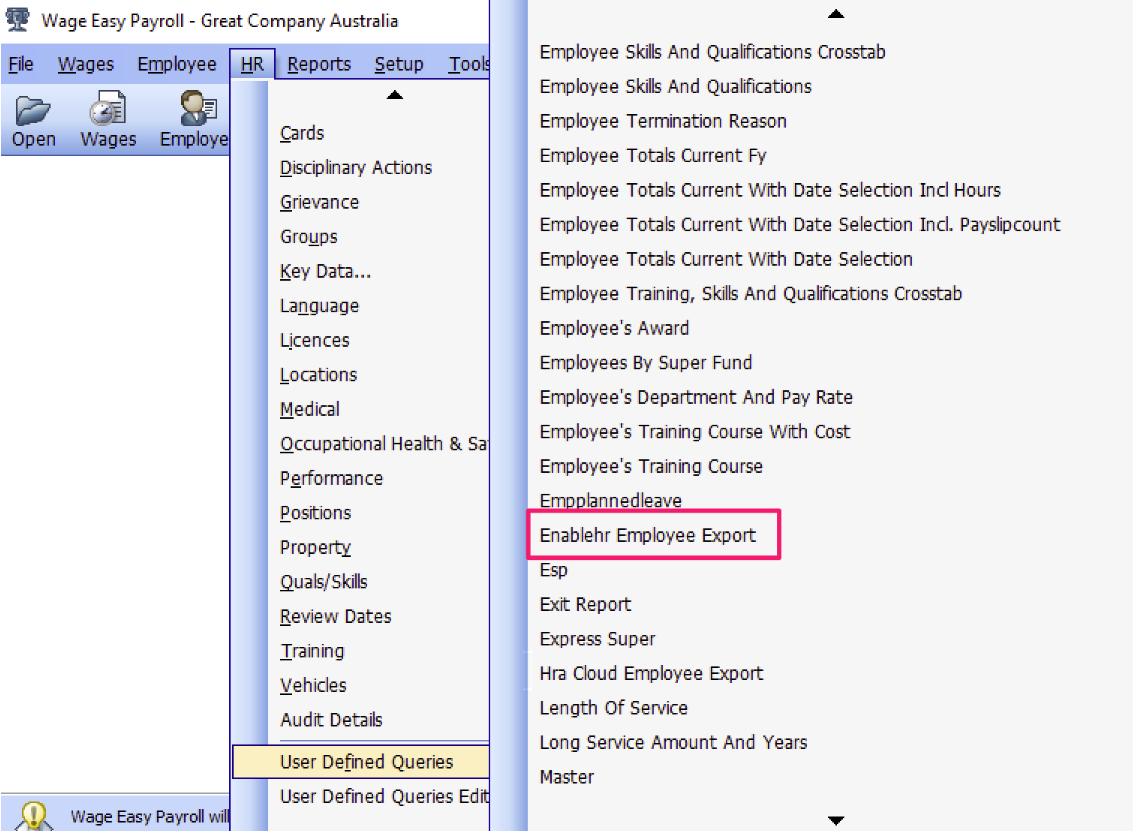The height and width of the screenshot is (831, 1133).
Task: Select Employee's Department And Pay Rate
Action: click(x=696, y=397)
